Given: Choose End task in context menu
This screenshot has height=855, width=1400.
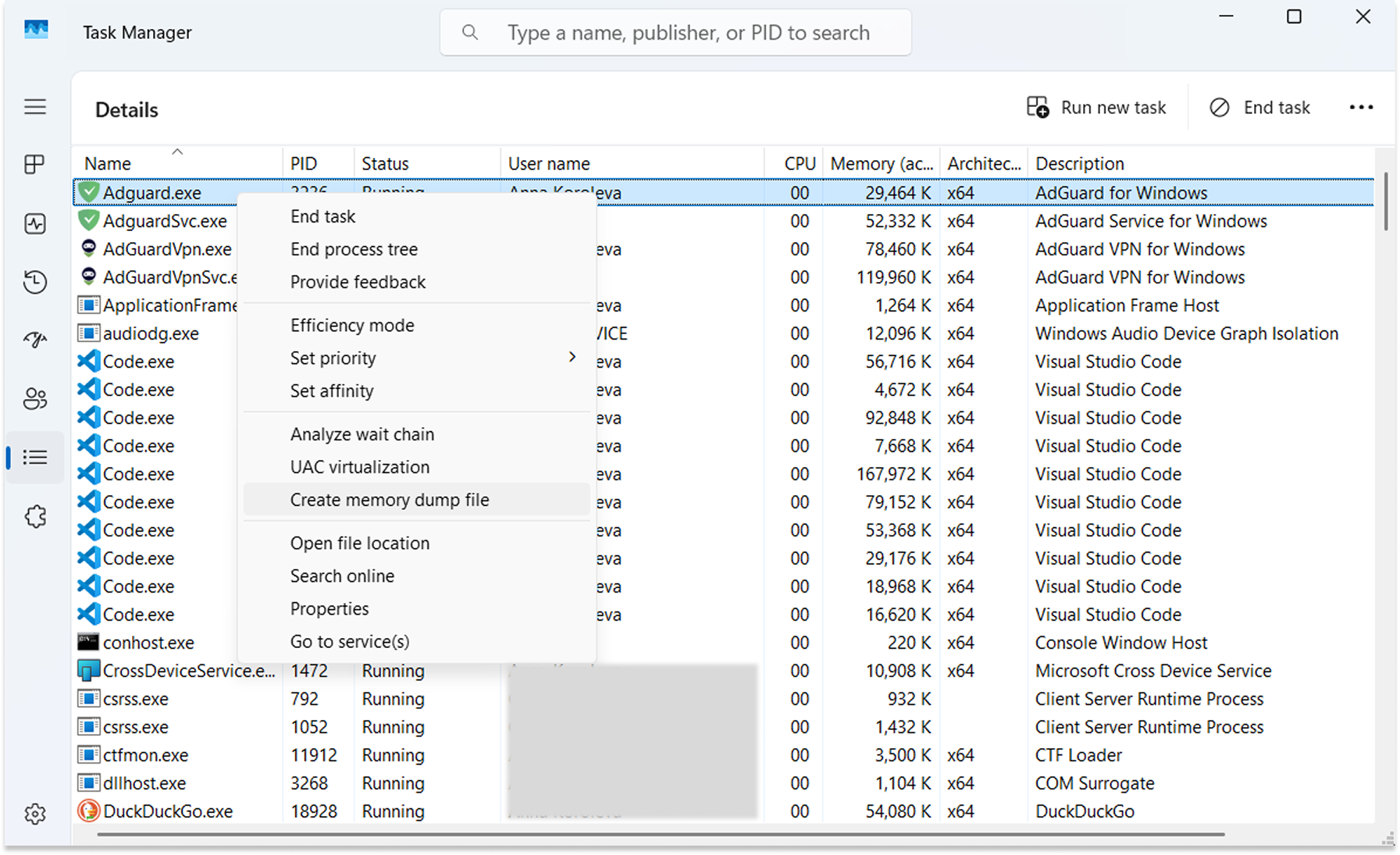Looking at the screenshot, I should click(416, 216).
